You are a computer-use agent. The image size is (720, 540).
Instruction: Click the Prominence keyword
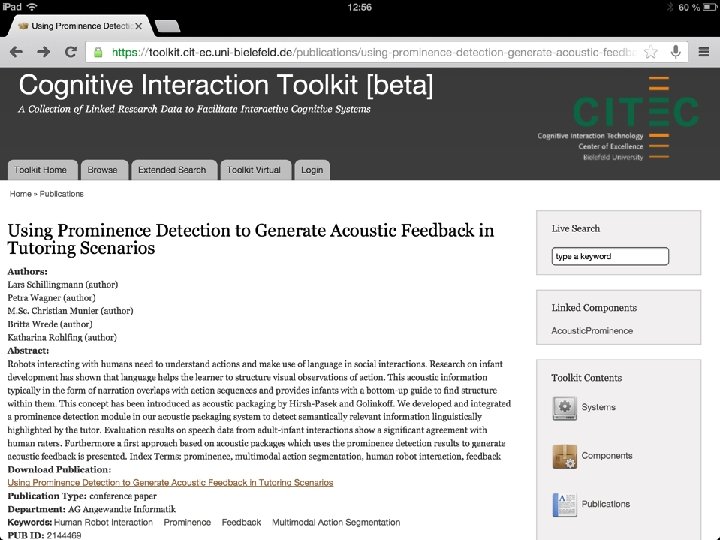coord(187,523)
